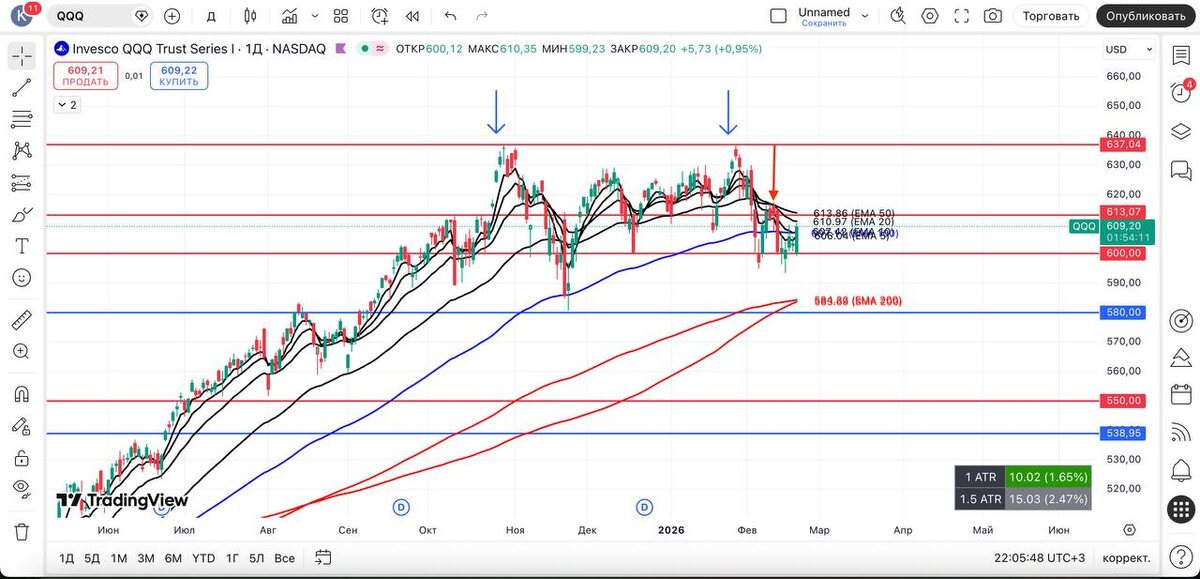The image size is (1200, 579).
Task: Undo the last action
Action: (450, 16)
